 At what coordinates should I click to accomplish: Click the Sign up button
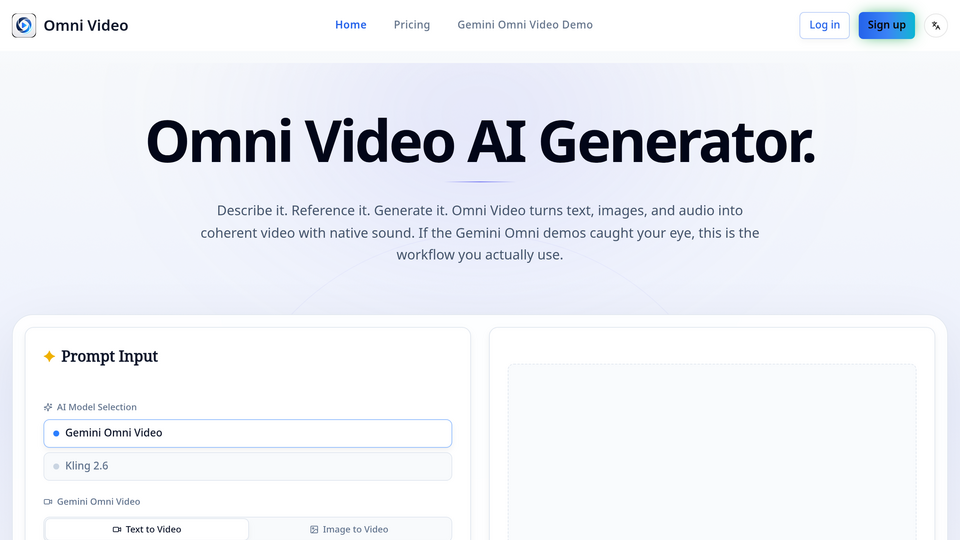coord(887,25)
